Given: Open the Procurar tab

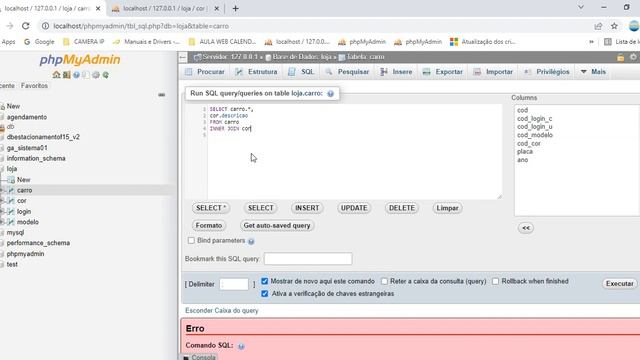Looking at the screenshot, I should 205,72.
